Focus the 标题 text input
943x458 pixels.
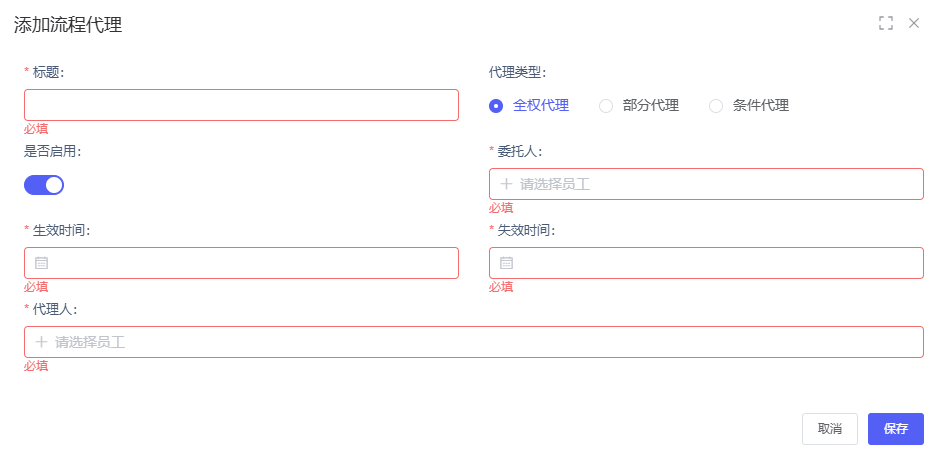pyautogui.click(x=241, y=105)
